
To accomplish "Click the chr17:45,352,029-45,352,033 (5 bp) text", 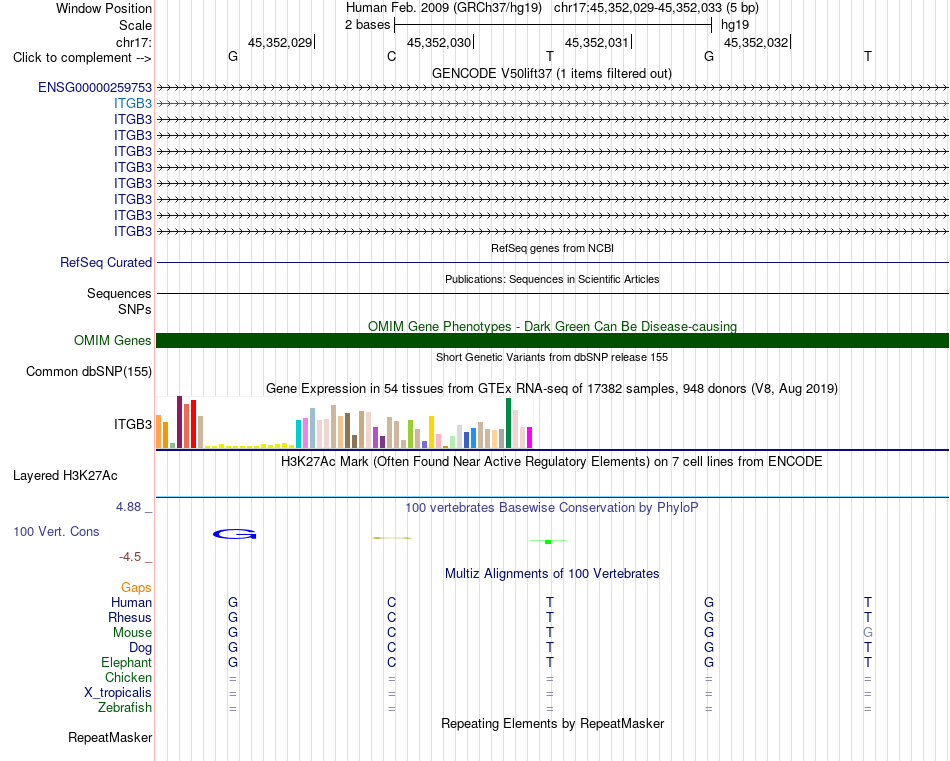I will [x=656, y=8].
